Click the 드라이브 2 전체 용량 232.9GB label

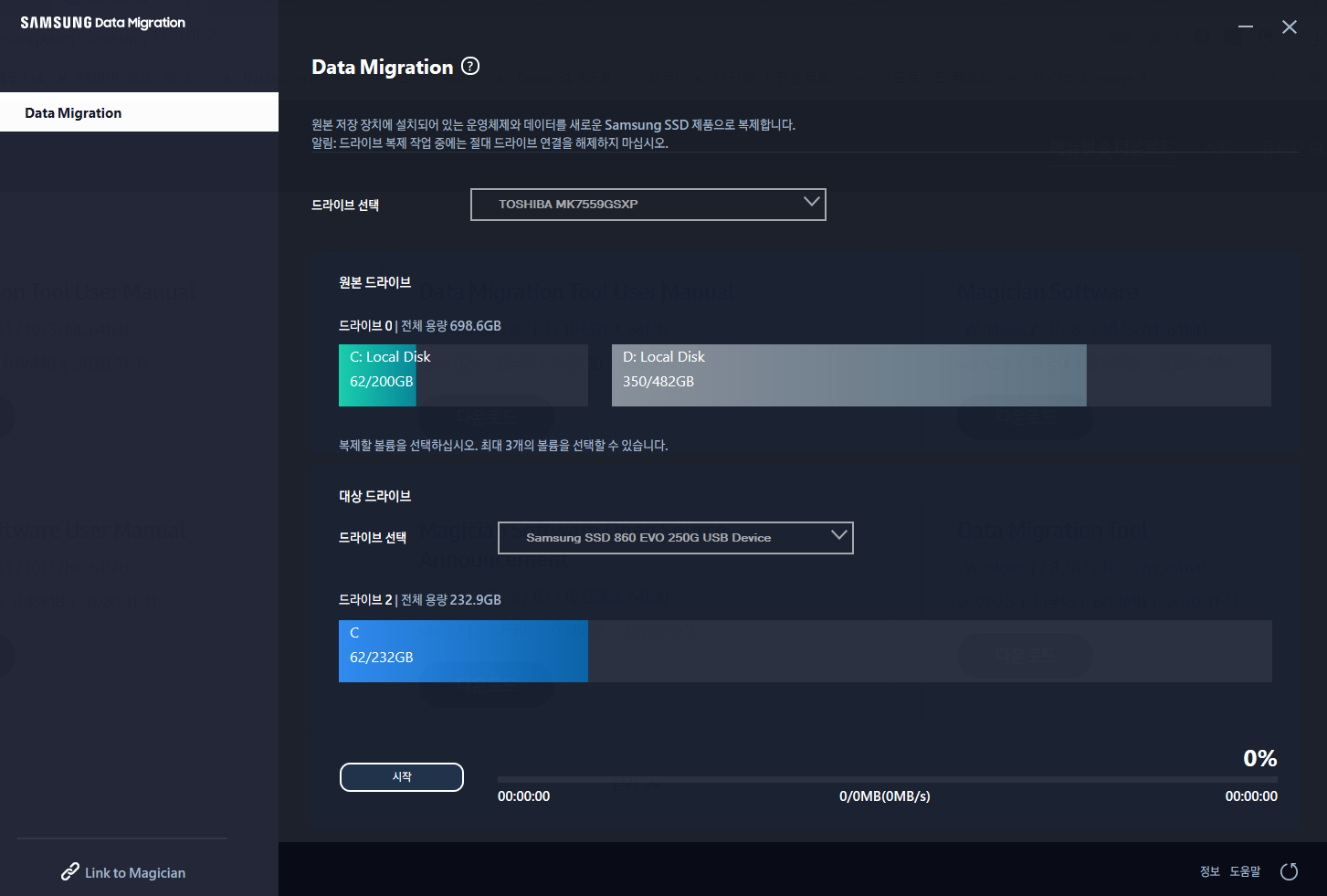pos(420,600)
